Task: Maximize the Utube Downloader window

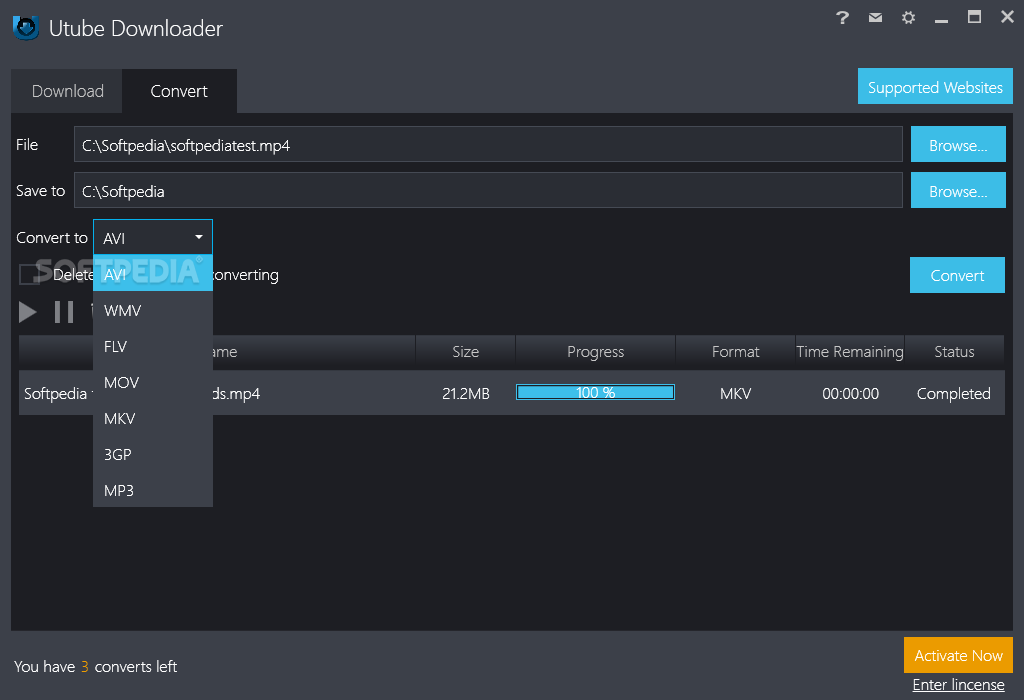Action: (x=974, y=17)
